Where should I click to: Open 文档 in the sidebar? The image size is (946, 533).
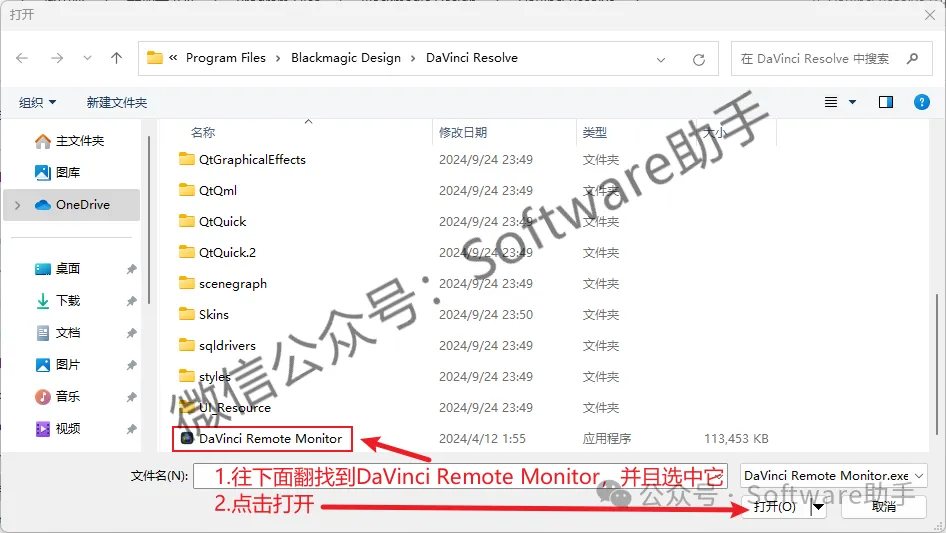(58, 333)
